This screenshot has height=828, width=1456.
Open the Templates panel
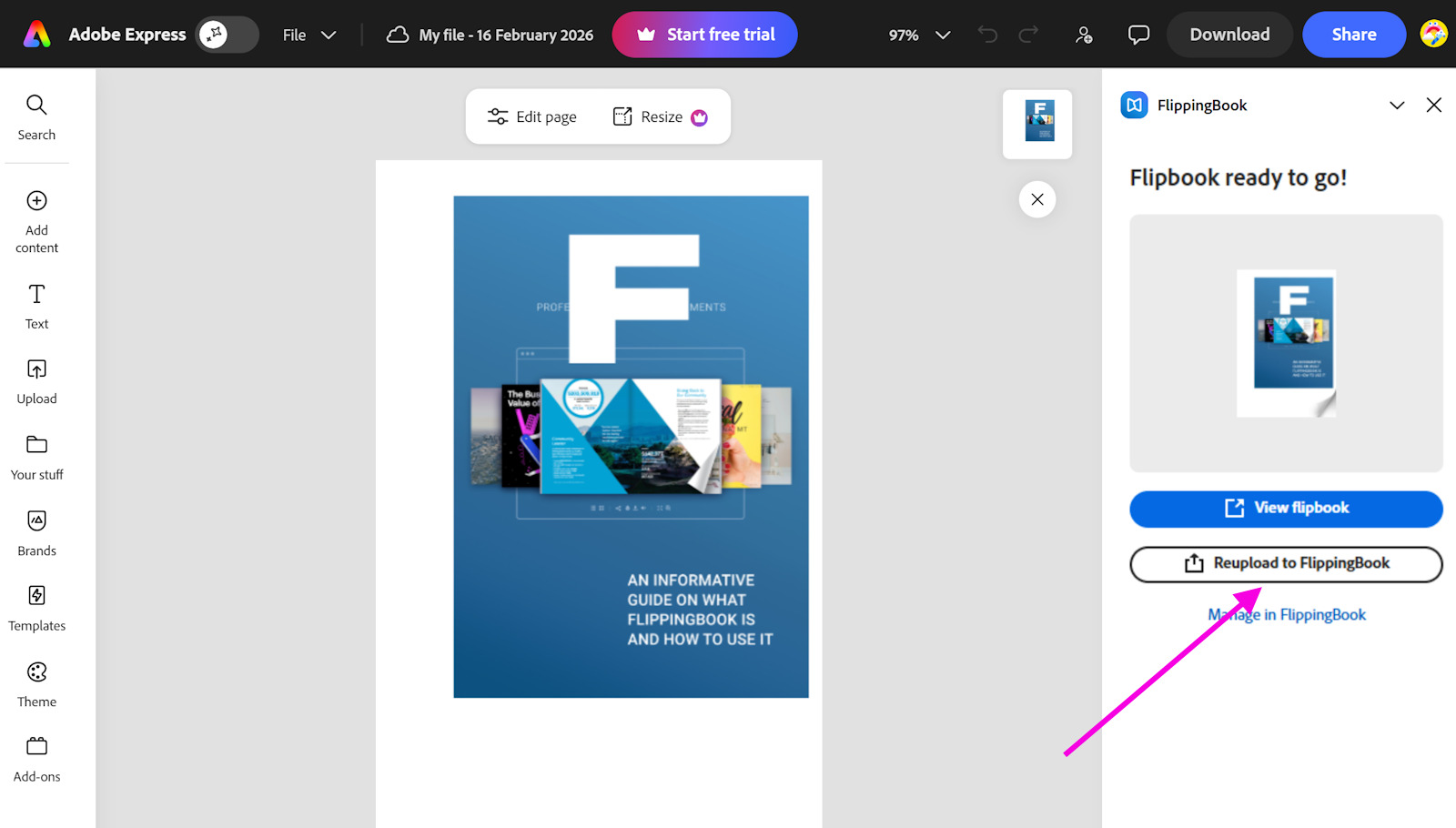pyautogui.click(x=36, y=608)
